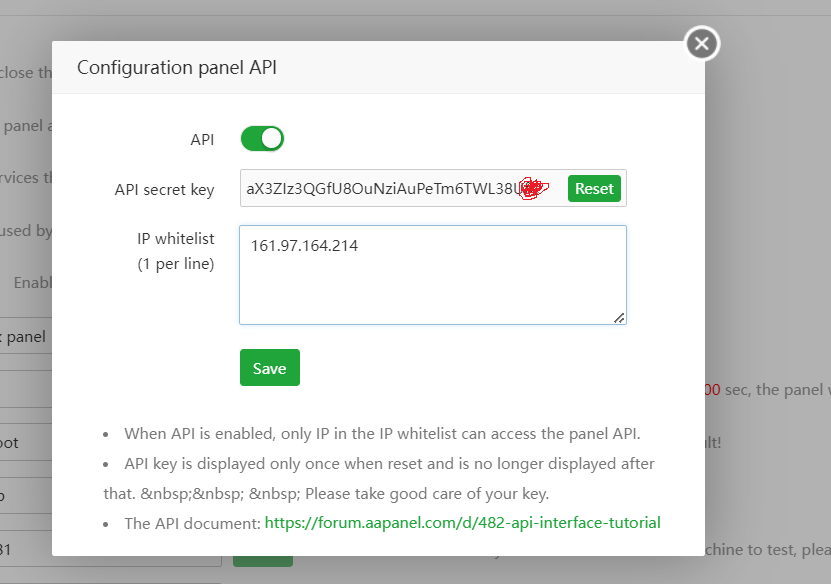Click the note about API key displayed once
Image resolution: width=831 pixels, height=584 pixels.
tap(390, 464)
